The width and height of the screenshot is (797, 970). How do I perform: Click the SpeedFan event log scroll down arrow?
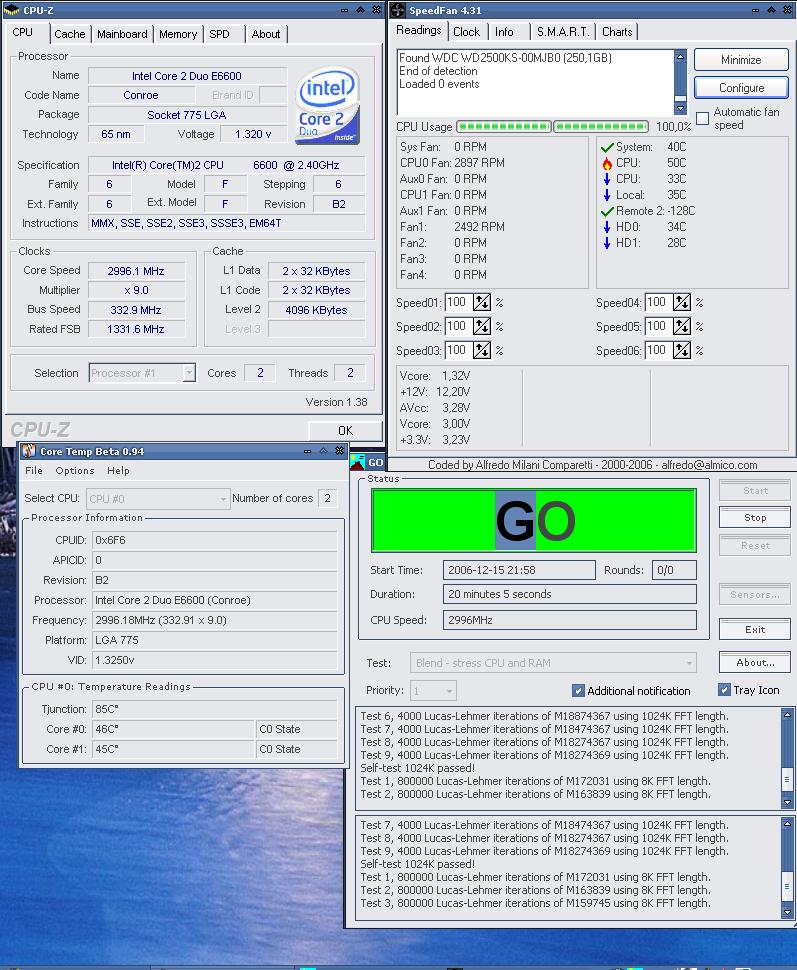coord(680,108)
